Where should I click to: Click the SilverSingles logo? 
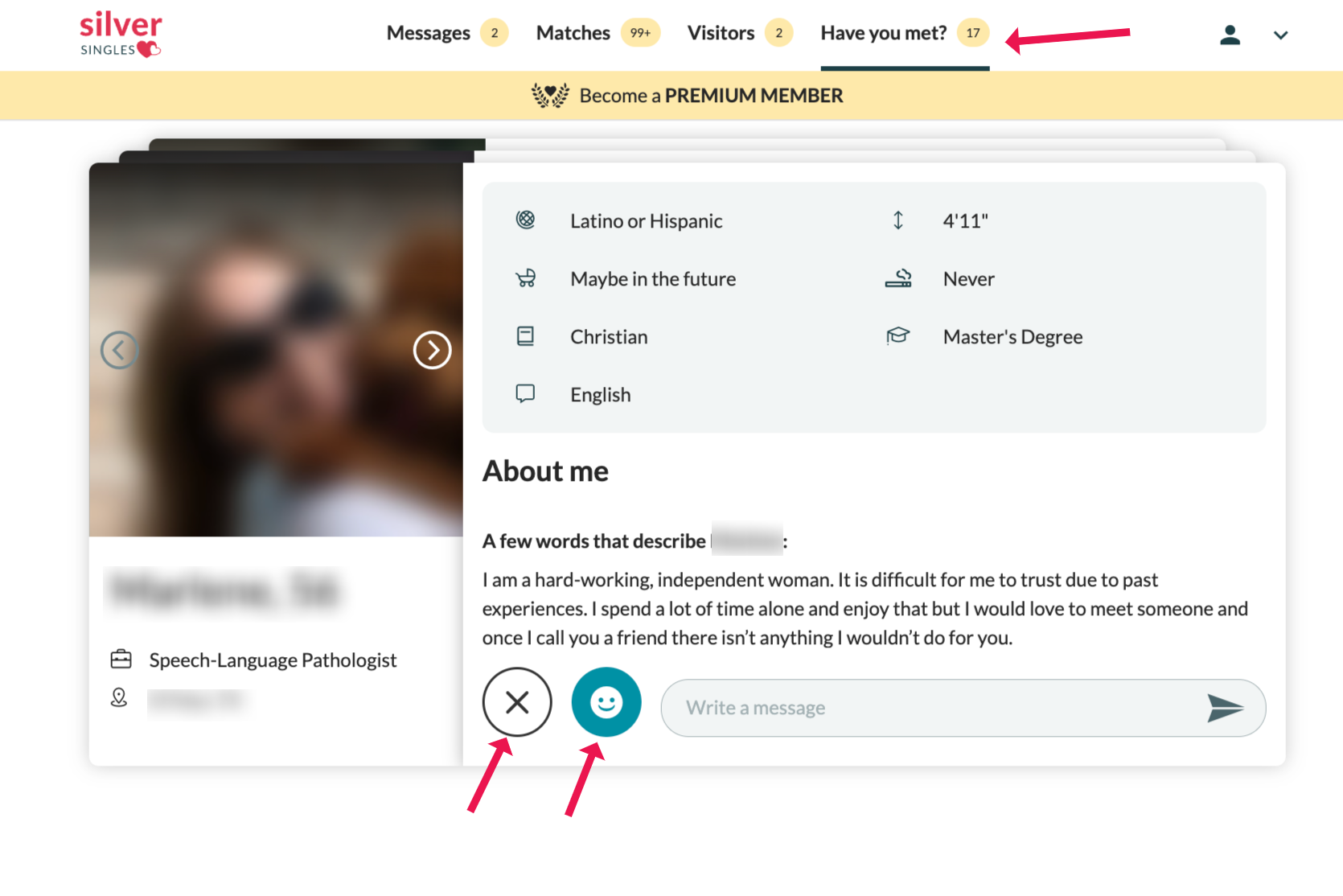click(x=121, y=35)
